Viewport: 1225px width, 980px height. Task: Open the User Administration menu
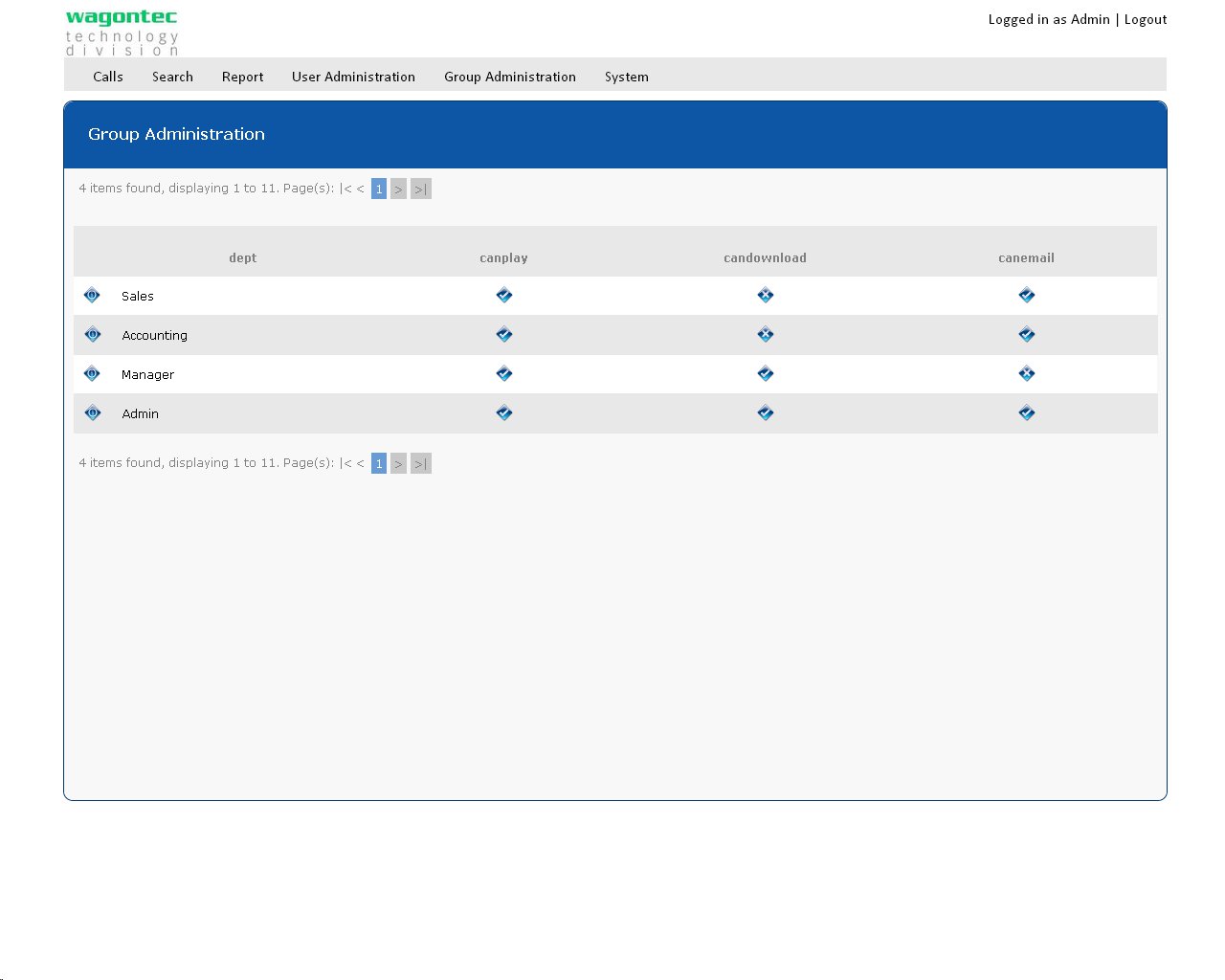353,77
